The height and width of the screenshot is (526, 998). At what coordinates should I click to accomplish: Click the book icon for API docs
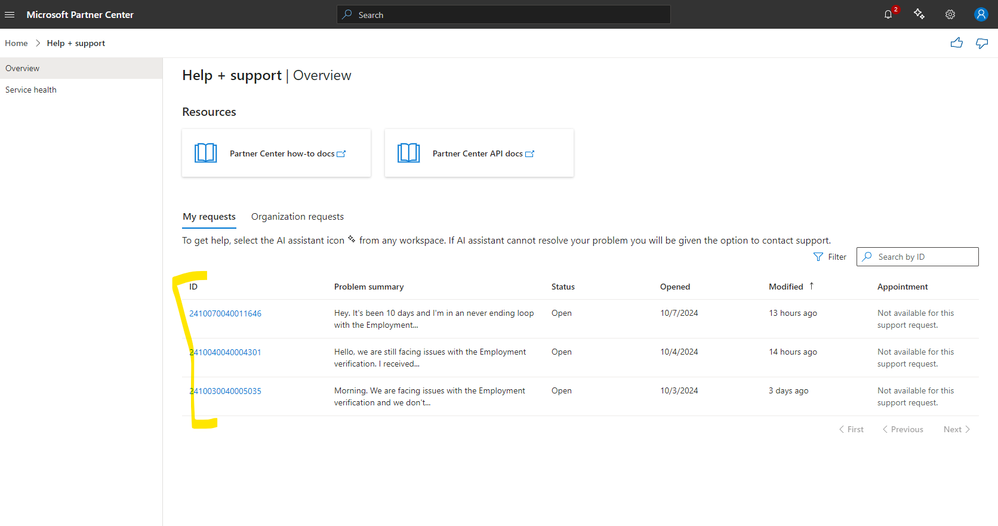pyautogui.click(x=409, y=153)
